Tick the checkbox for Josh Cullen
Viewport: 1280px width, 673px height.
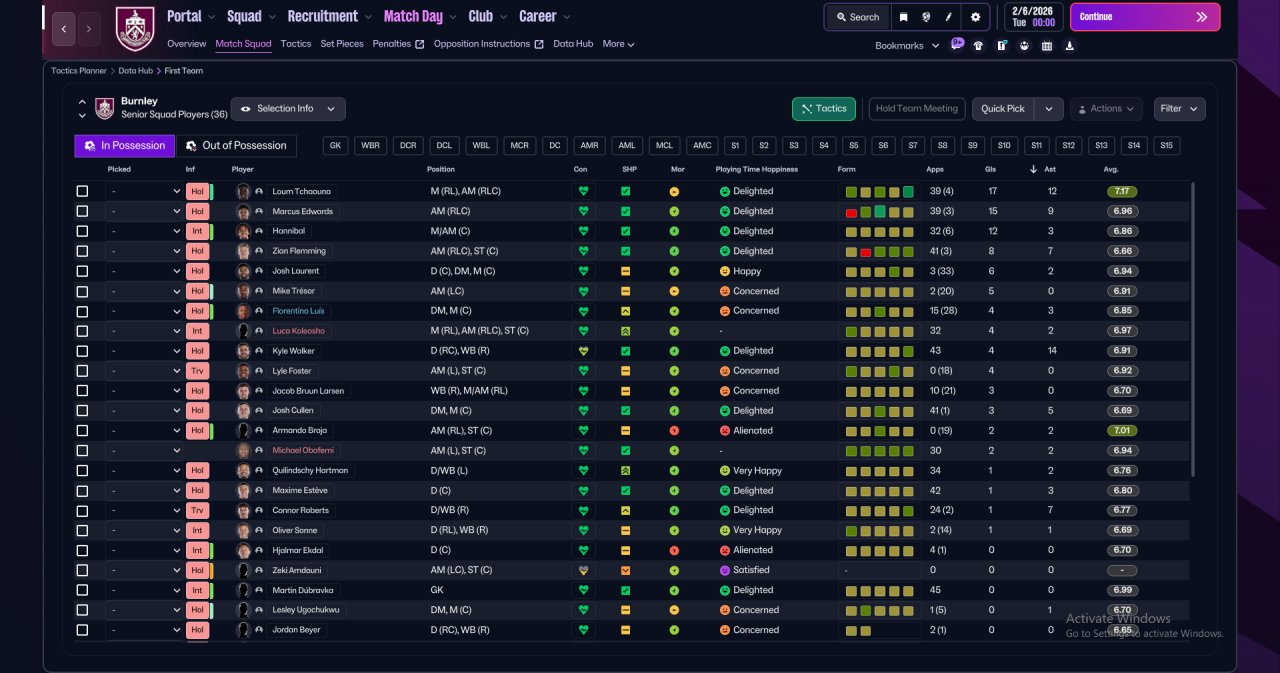point(82,411)
